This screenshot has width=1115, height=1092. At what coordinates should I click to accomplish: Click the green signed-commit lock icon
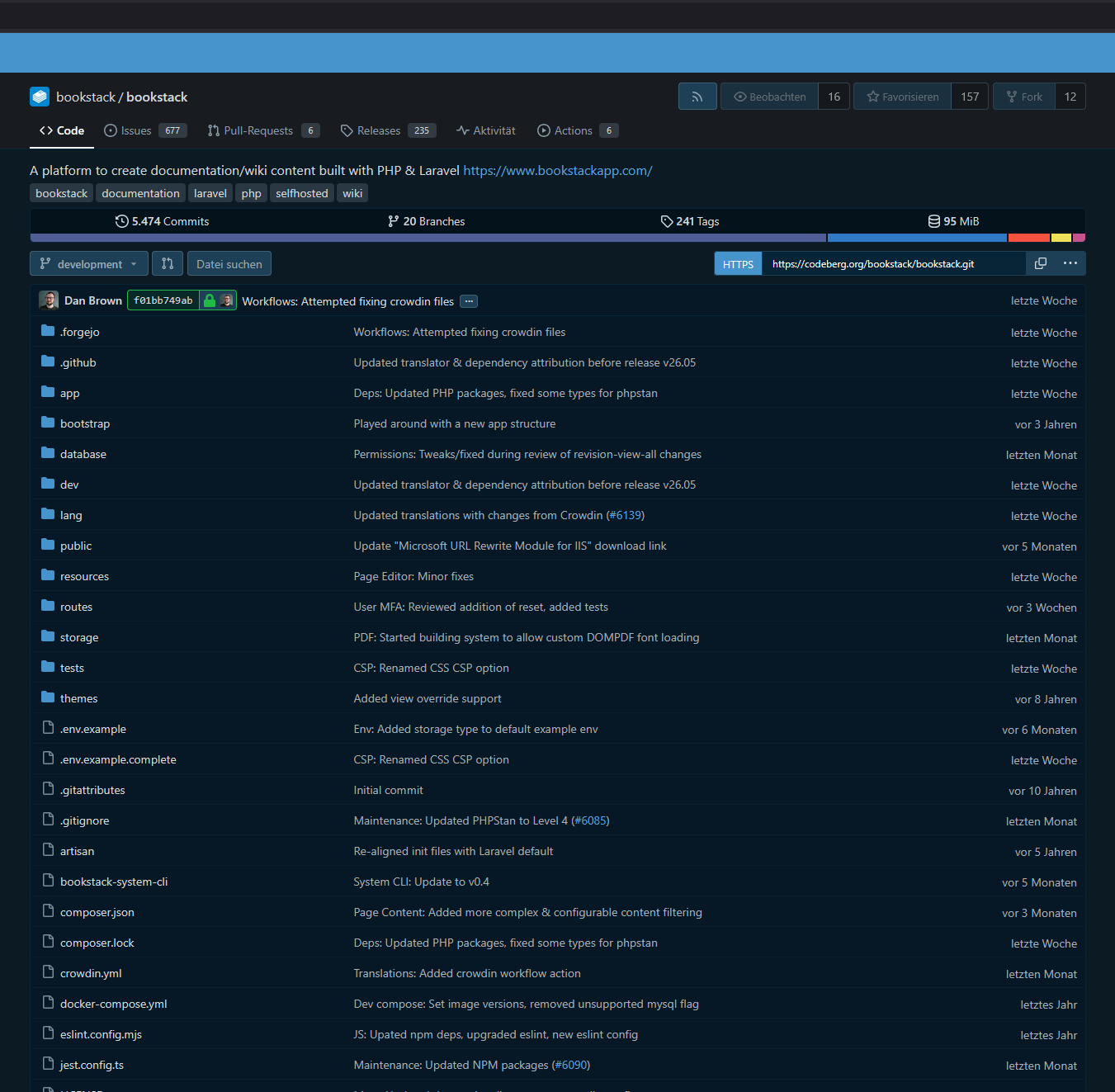coord(210,300)
